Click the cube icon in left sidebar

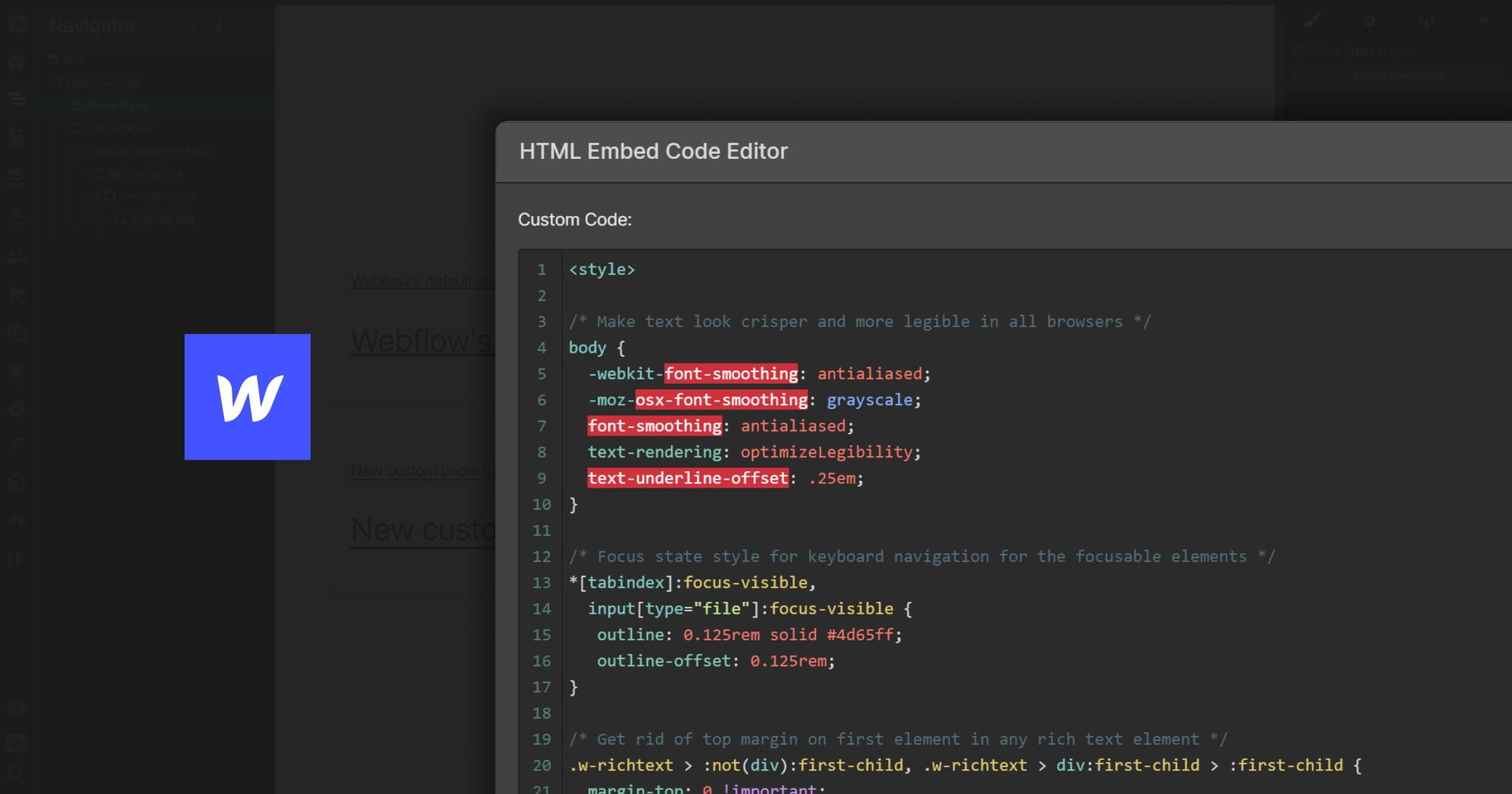tap(17, 483)
